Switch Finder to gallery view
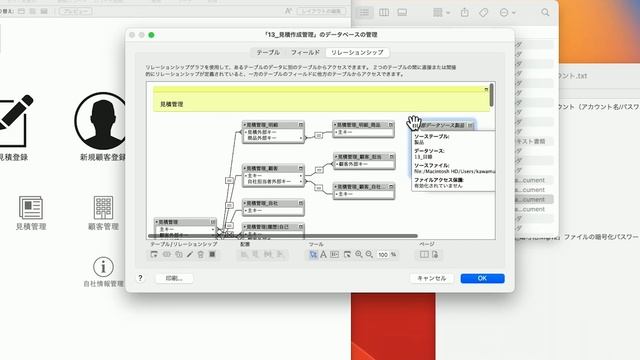Screen dimensions: 640x360 402,13
